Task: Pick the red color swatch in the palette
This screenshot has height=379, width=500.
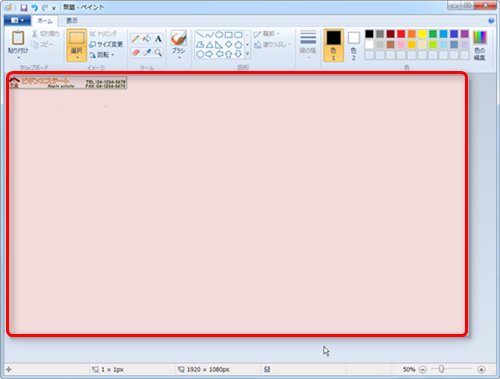Action: click(401, 34)
